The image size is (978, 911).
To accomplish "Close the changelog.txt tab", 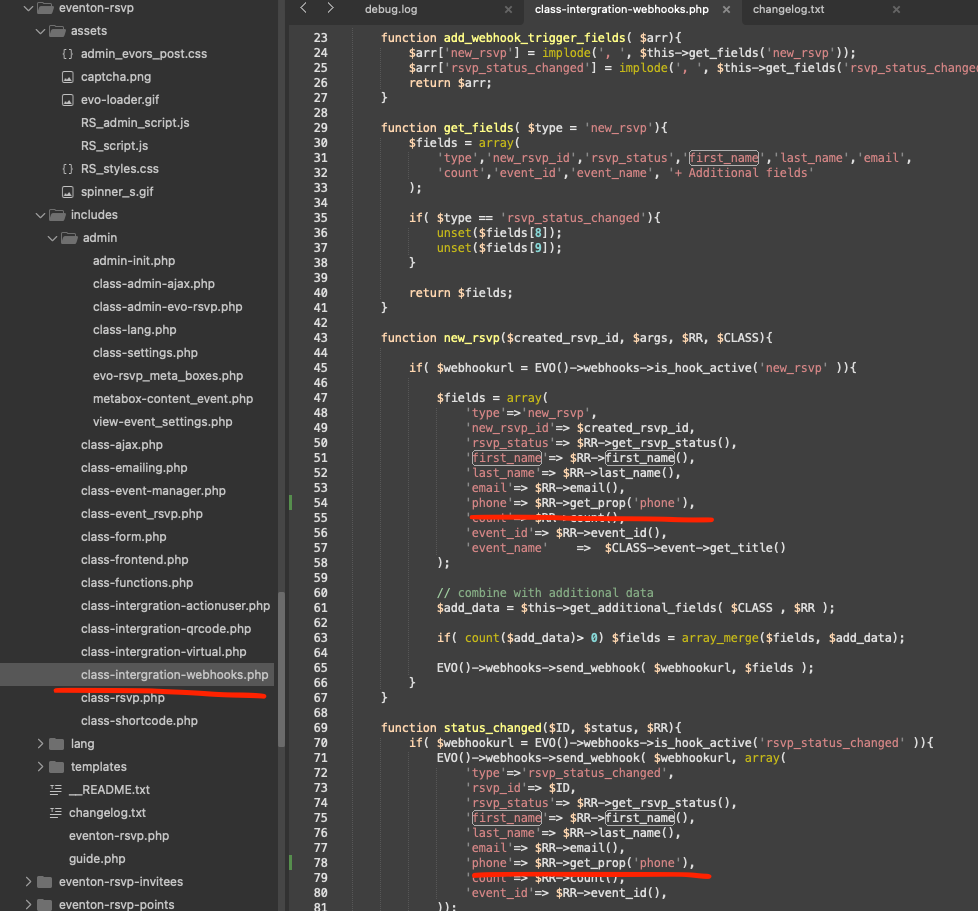I will click(896, 10).
